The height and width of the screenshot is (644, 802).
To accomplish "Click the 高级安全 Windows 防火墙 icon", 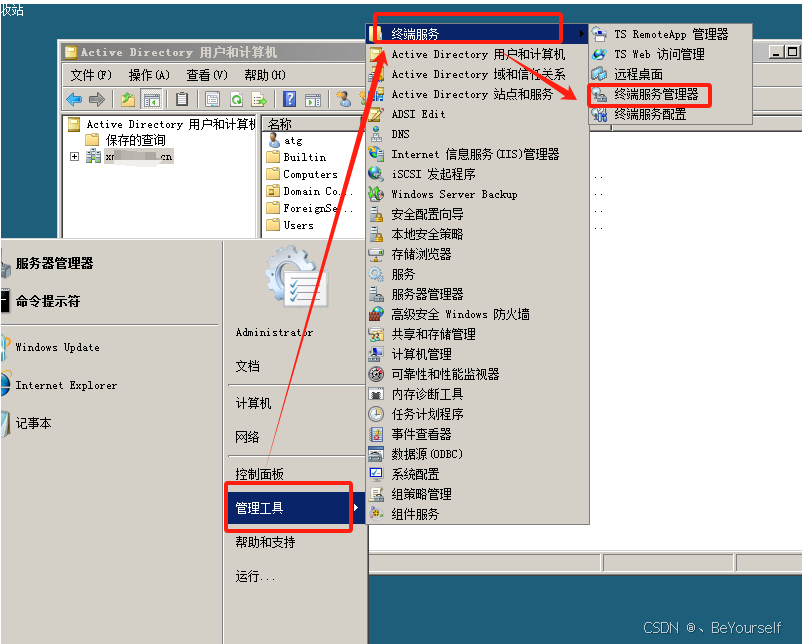I will tap(376, 314).
